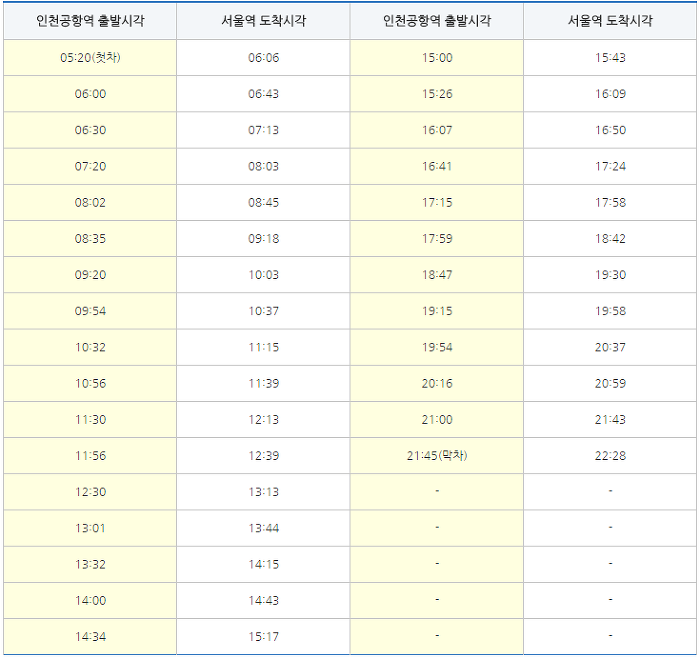700x659 pixels.
Task: Select the 19:58 arrival cell
Action: (610, 311)
